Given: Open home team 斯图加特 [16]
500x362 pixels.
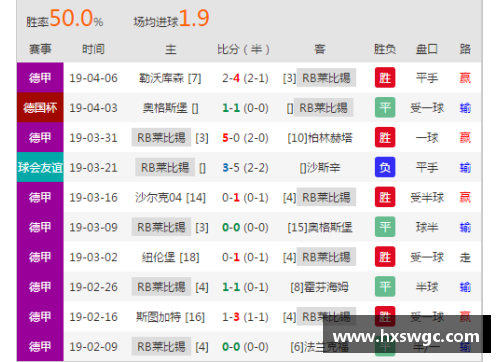Looking at the screenshot, I should [x=170, y=317].
